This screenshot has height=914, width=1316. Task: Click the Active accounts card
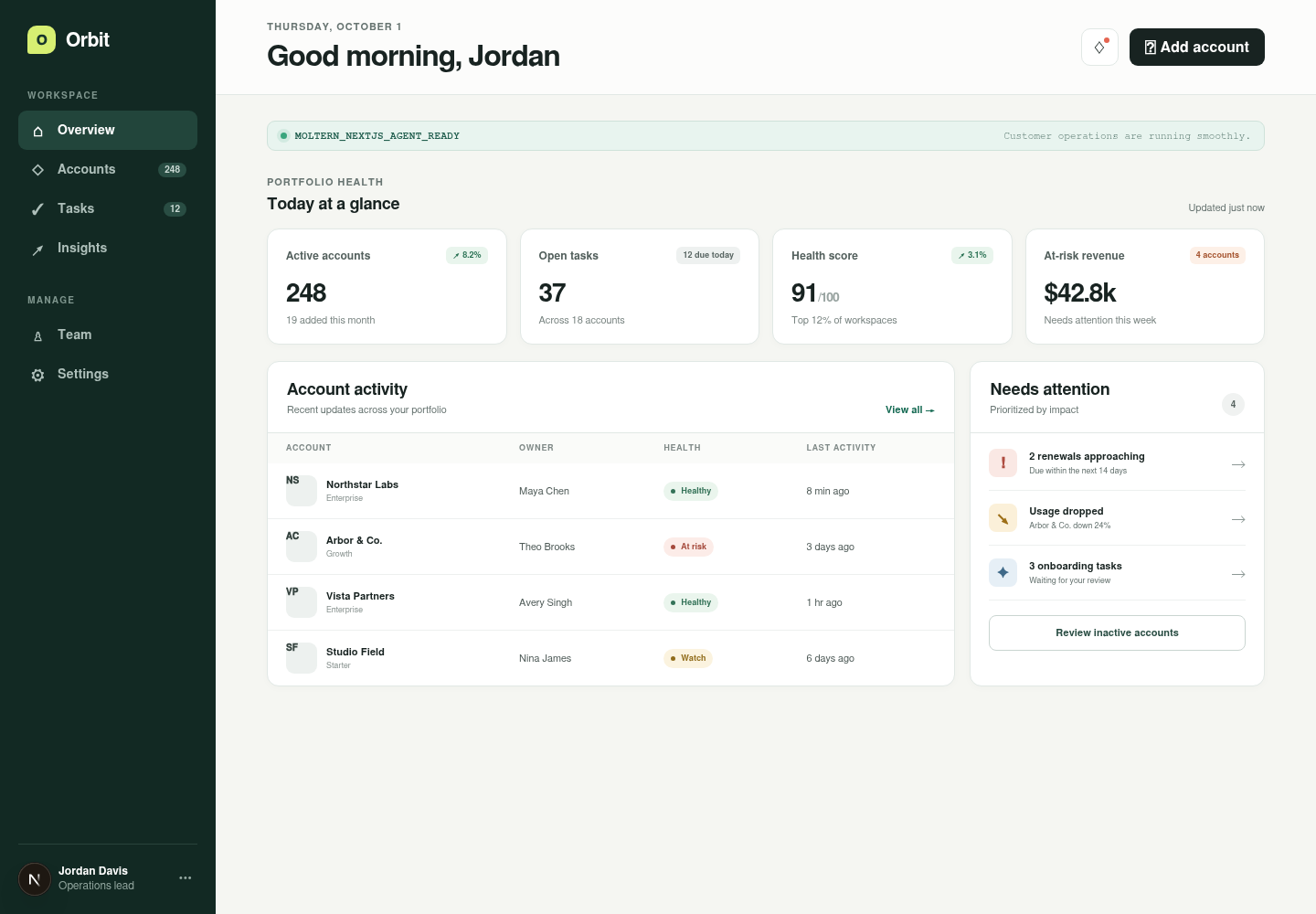387,287
